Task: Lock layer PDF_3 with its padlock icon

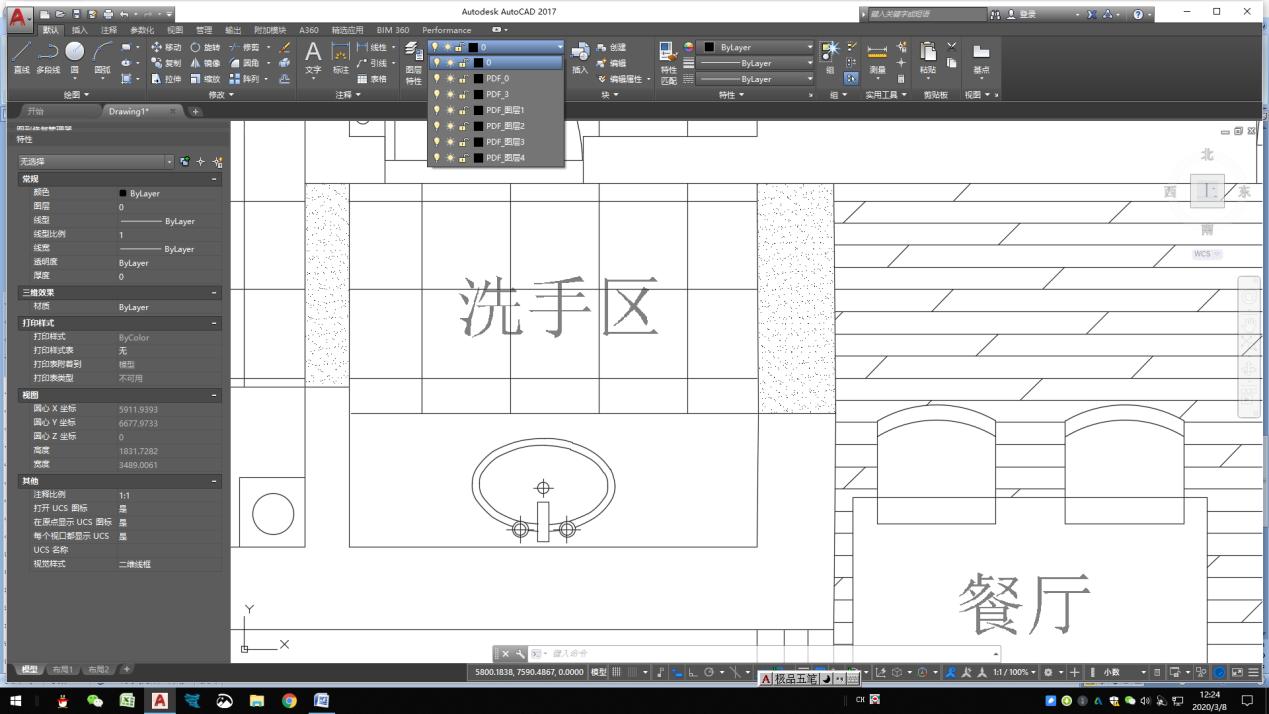Action: point(462,94)
